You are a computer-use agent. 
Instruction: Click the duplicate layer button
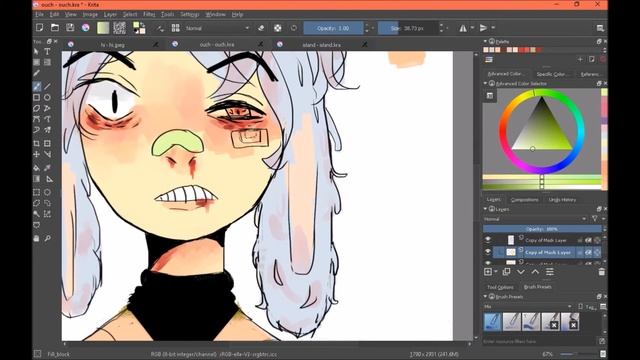click(x=507, y=272)
